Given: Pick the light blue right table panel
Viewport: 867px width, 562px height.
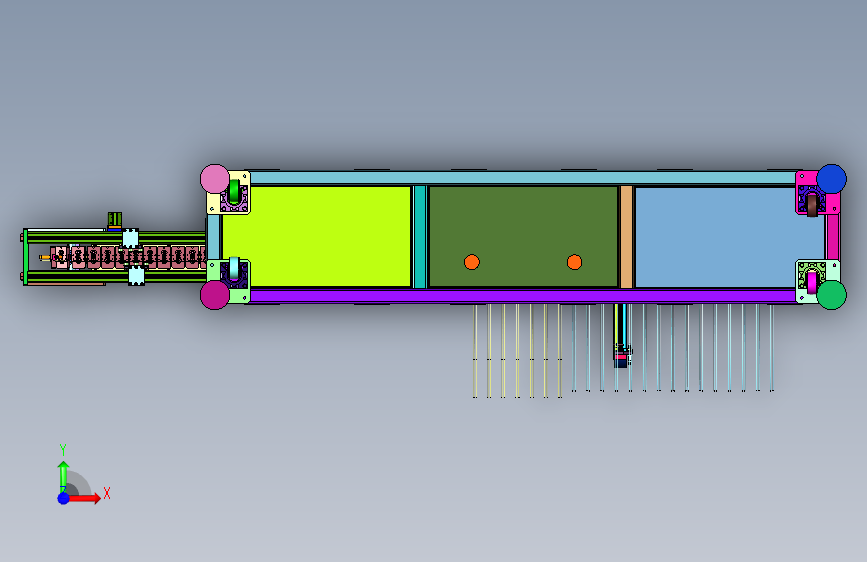Looking at the screenshot, I should click(729, 237).
